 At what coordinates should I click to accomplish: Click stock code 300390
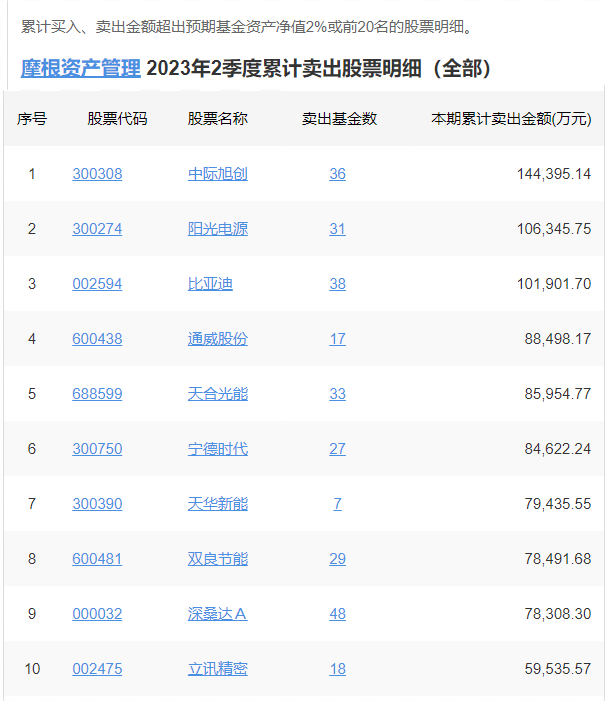(x=97, y=504)
